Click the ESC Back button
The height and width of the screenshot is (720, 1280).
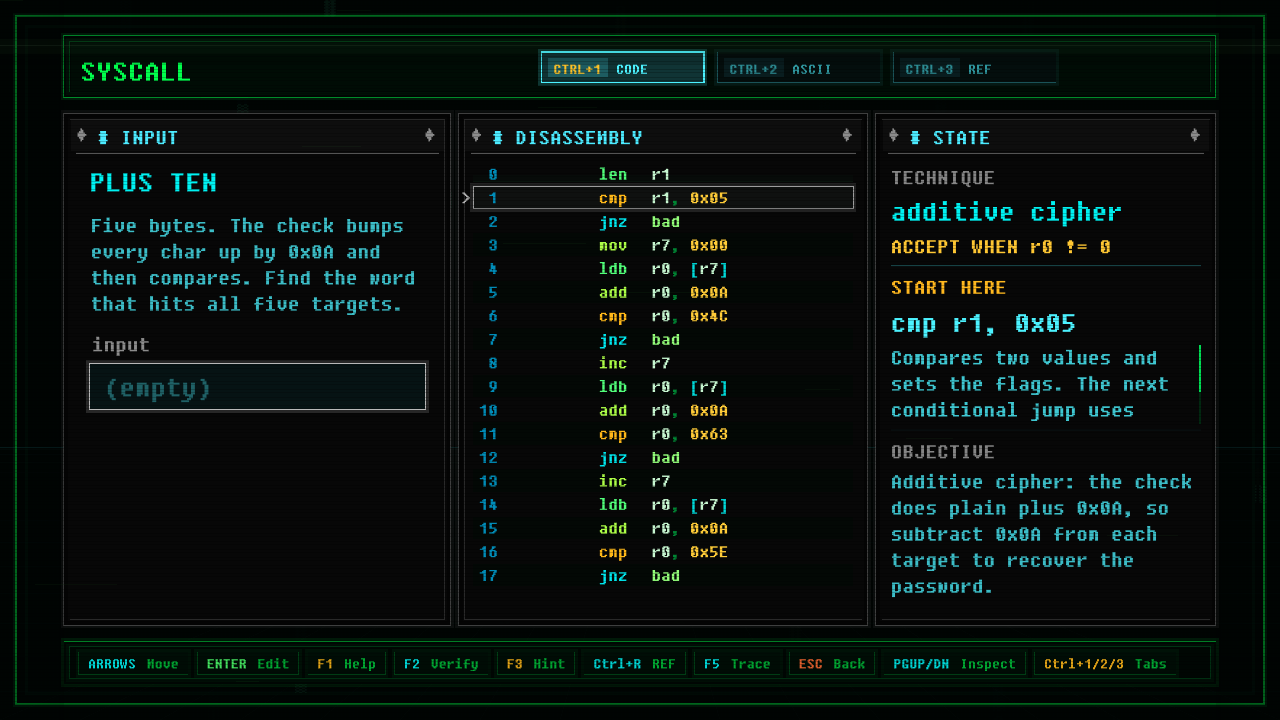coord(832,663)
